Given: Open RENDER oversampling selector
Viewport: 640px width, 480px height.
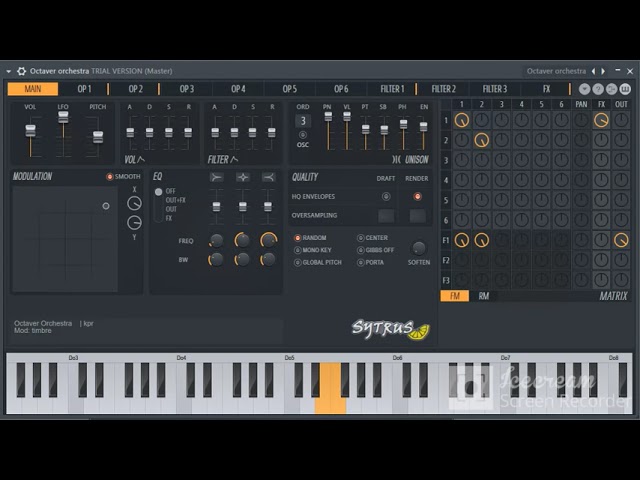Looking at the screenshot, I should click(417, 216).
